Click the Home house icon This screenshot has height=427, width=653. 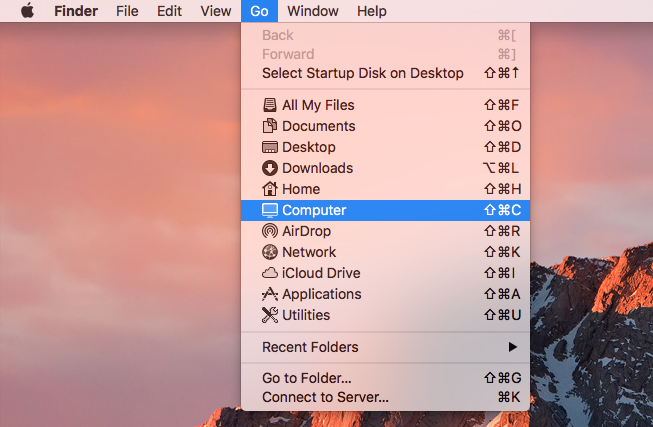tap(269, 189)
